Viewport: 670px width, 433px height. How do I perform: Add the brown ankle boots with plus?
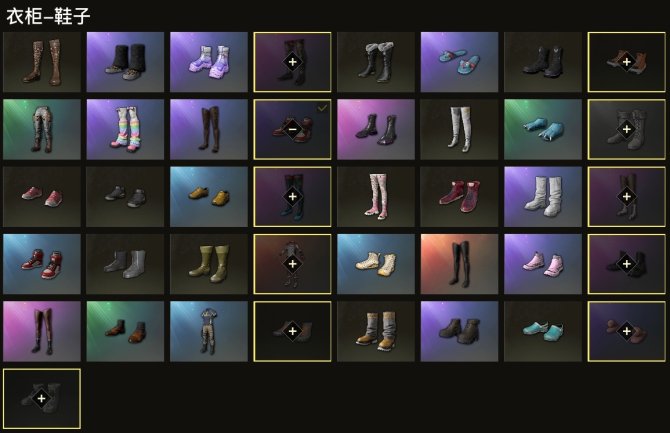626,62
